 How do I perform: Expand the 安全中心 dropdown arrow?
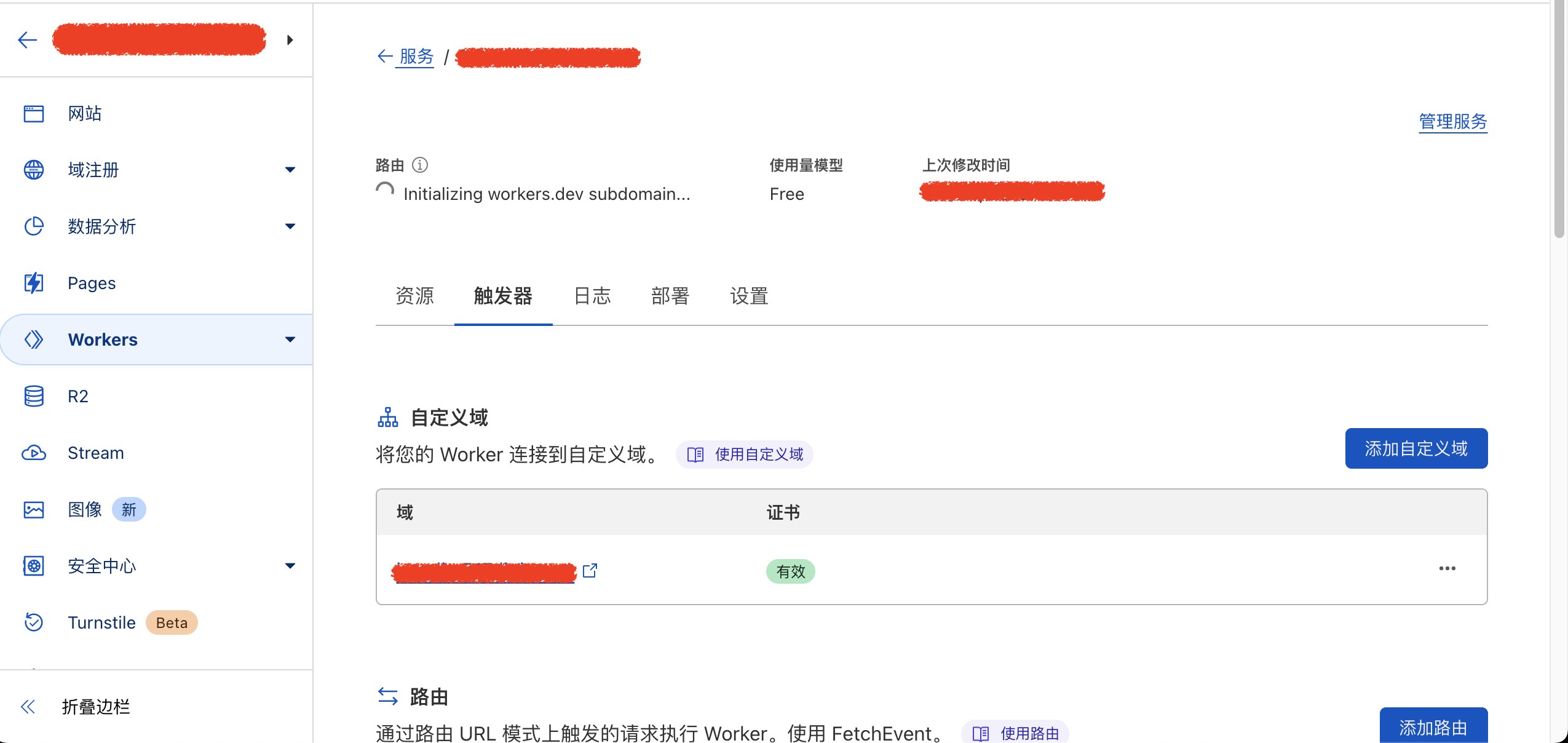pos(290,566)
